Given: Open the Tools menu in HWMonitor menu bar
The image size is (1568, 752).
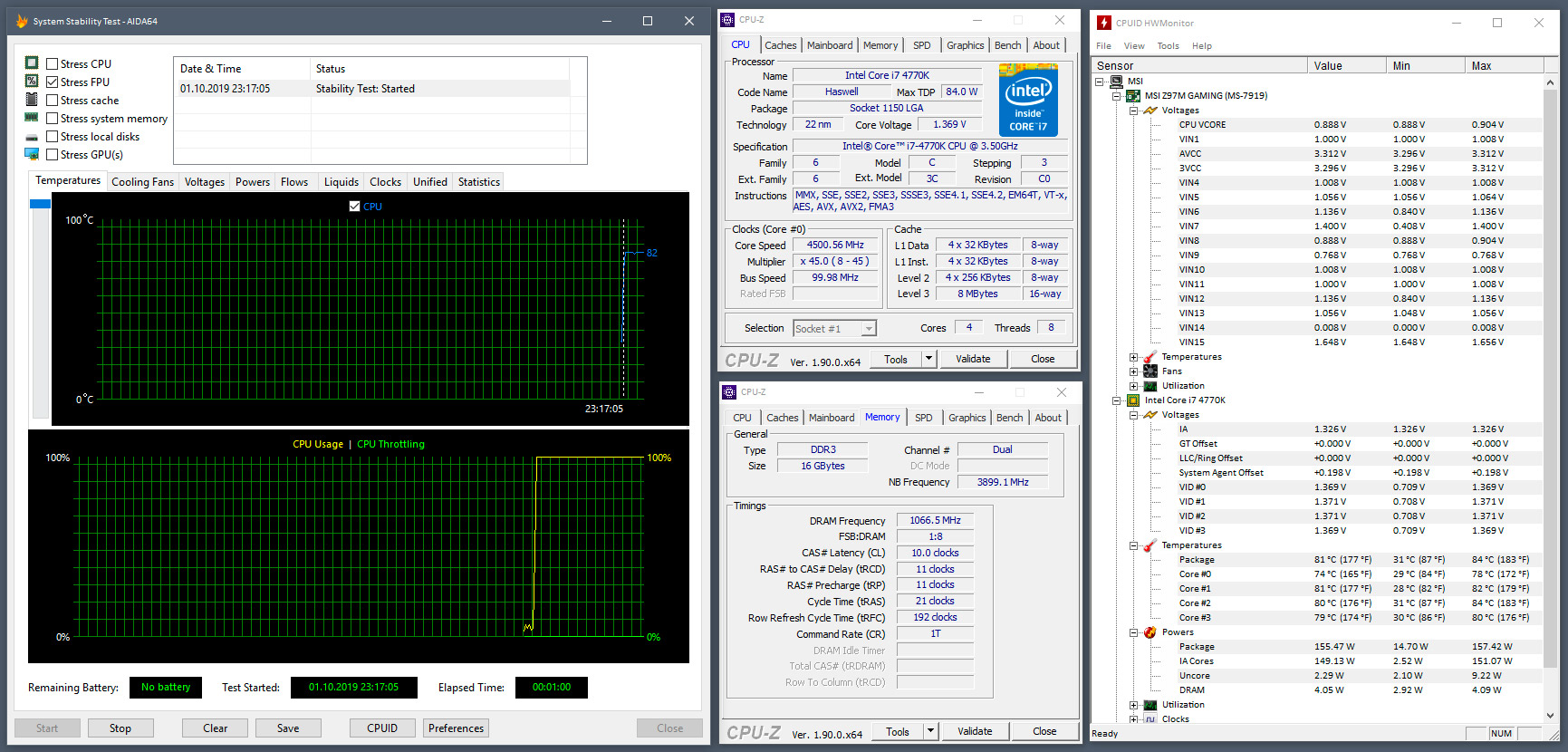Looking at the screenshot, I should 1169,46.
